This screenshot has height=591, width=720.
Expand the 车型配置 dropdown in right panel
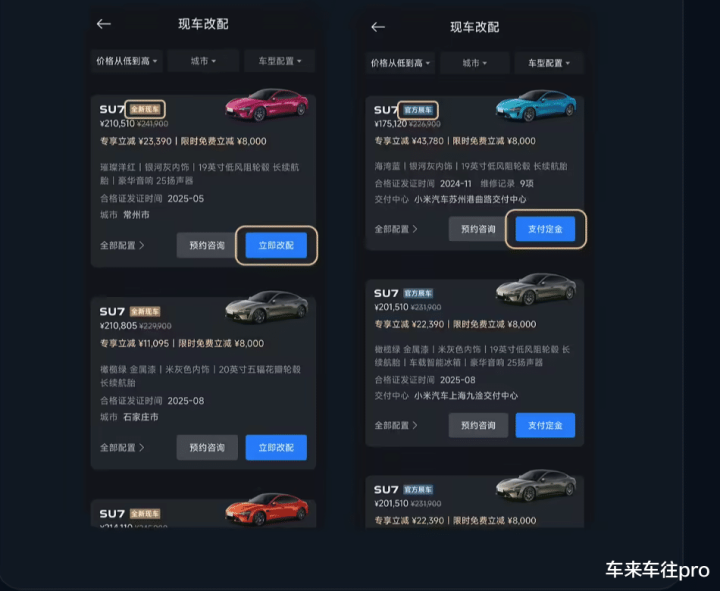click(x=549, y=63)
